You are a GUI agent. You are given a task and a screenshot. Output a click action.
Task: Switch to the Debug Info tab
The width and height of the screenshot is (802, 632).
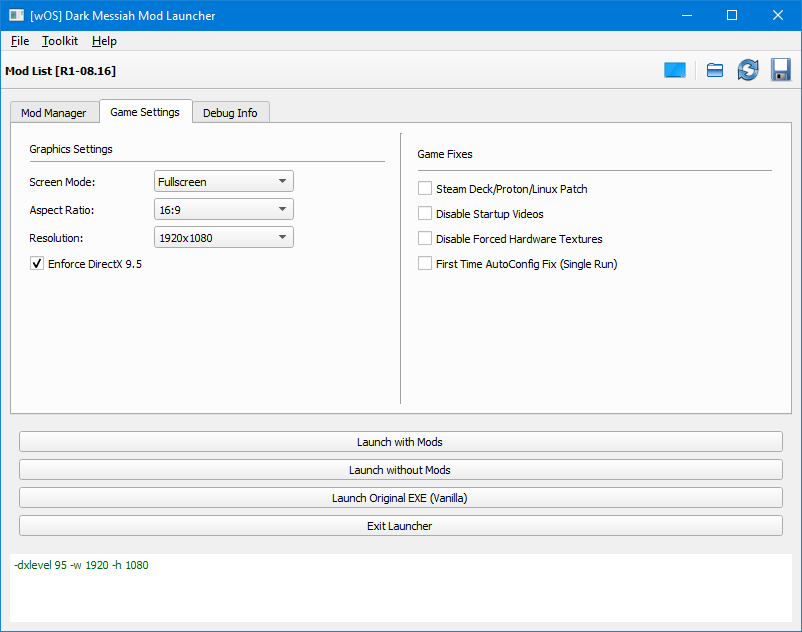coord(230,112)
